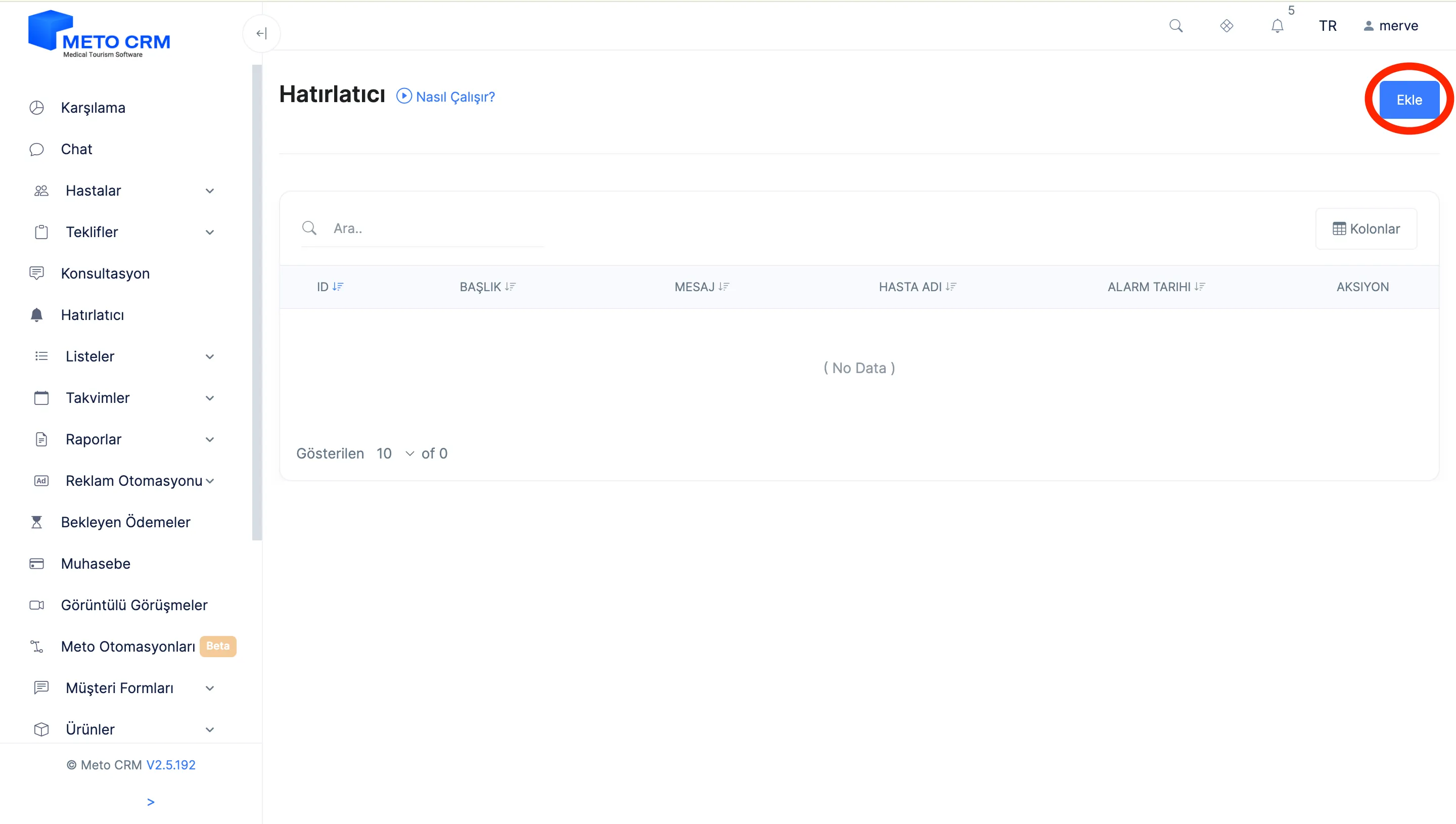
Task: Sort table by MESAJ column
Action: click(702, 287)
